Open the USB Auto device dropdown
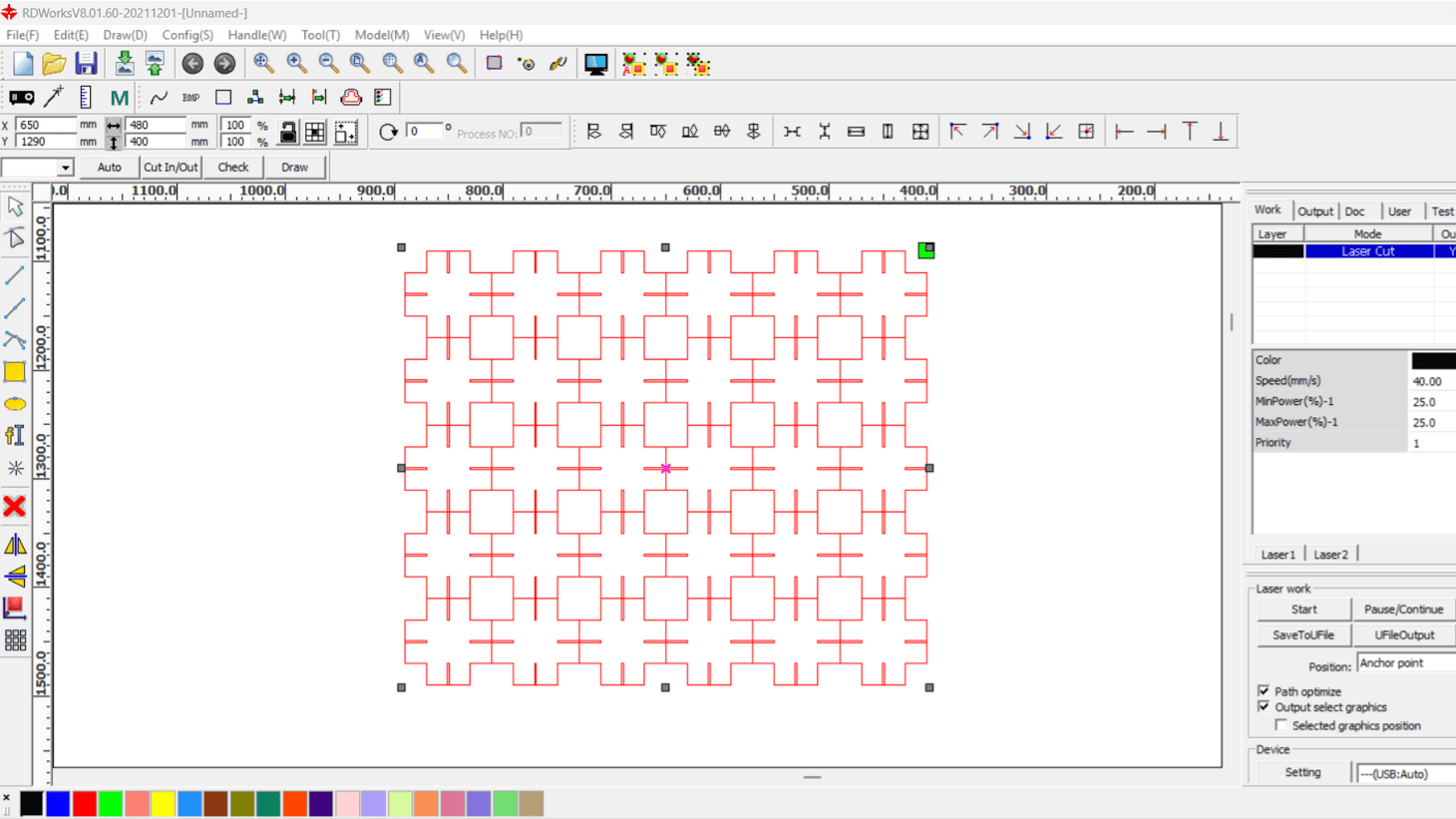Image resolution: width=1456 pixels, height=819 pixels. pos(1406,773)
